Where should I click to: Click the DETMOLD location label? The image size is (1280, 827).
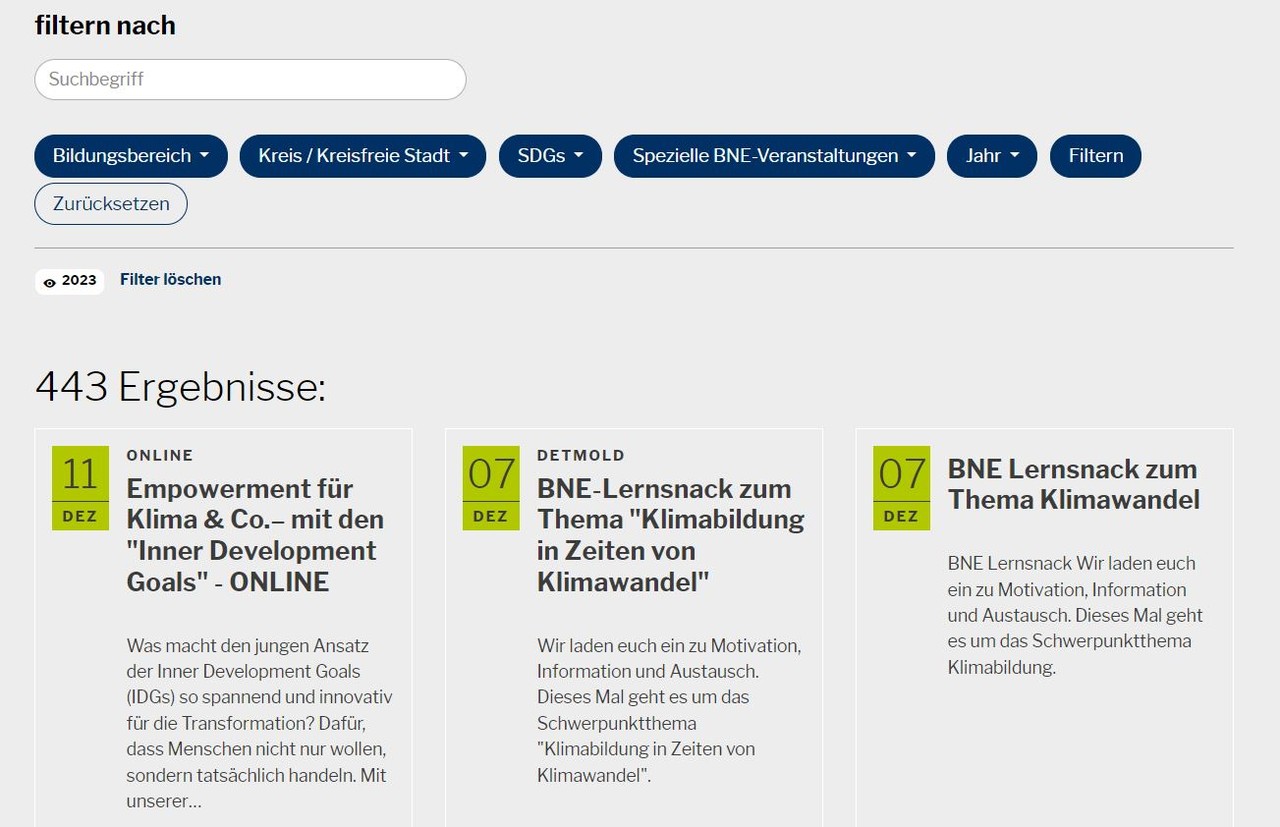pyautogui.click(x=581, y=455)
